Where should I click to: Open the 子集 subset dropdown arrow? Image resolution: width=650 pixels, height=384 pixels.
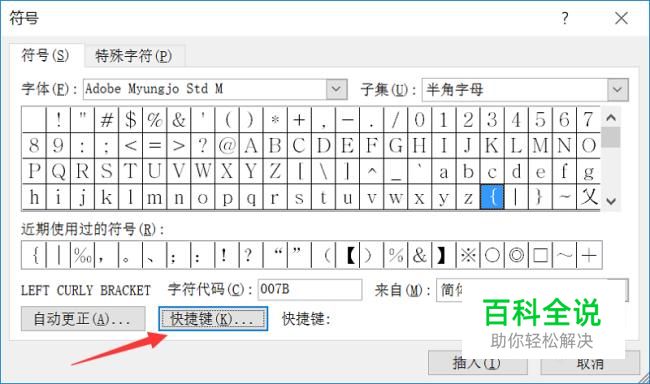[618, 90]
